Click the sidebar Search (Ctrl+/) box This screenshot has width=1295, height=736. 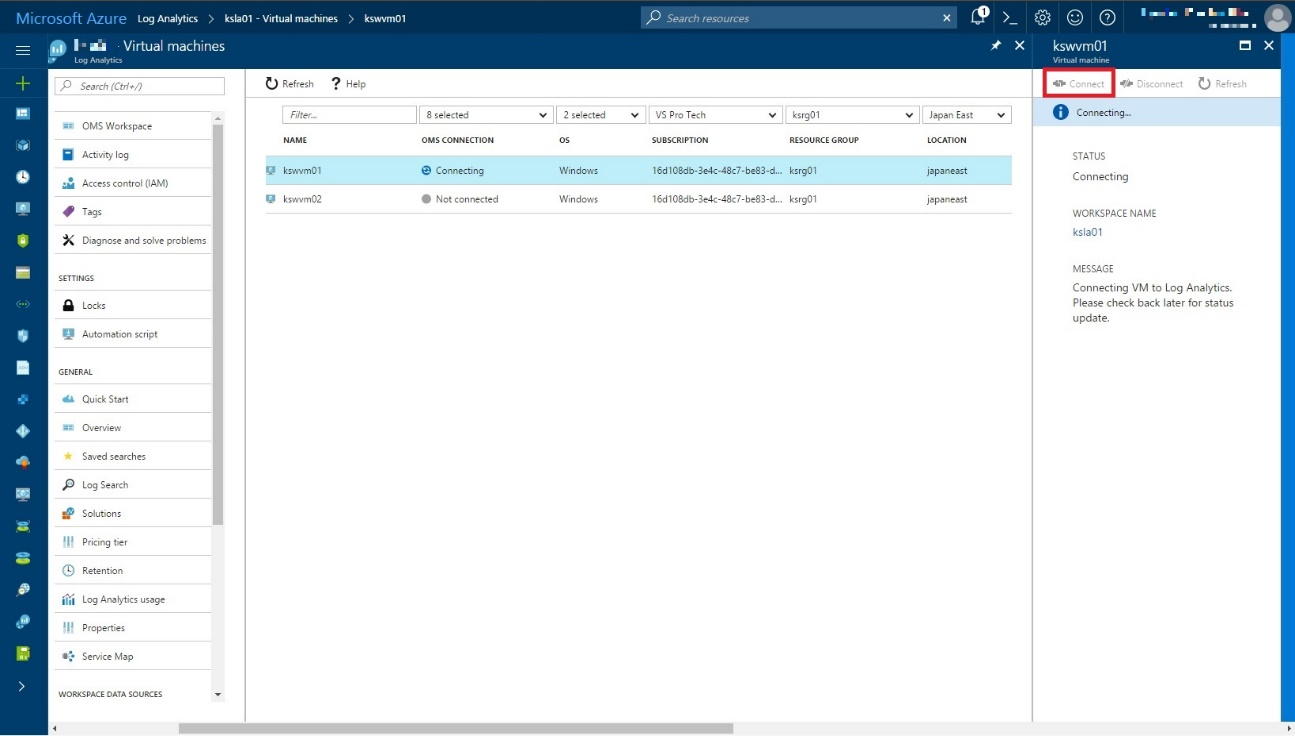(140, 86)
